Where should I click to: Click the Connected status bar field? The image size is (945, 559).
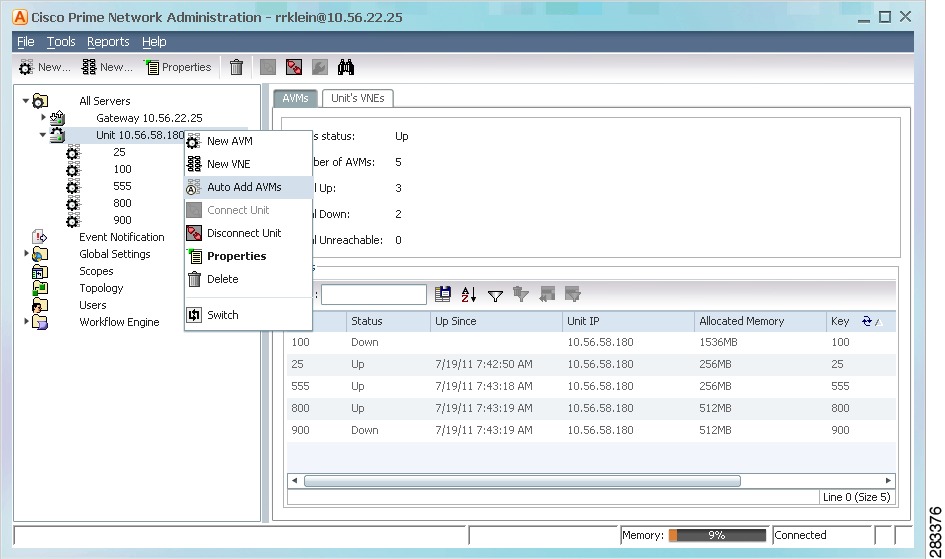pyautogui.click(x=822, y=535)
